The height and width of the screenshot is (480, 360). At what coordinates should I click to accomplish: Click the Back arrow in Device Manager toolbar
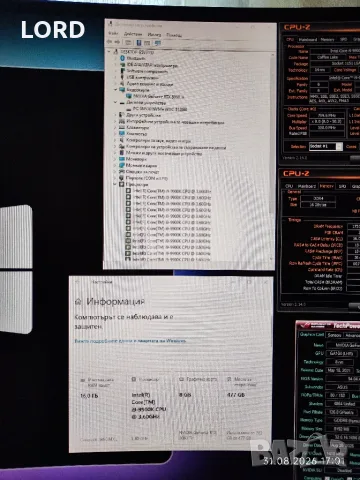tap(109, 42)
